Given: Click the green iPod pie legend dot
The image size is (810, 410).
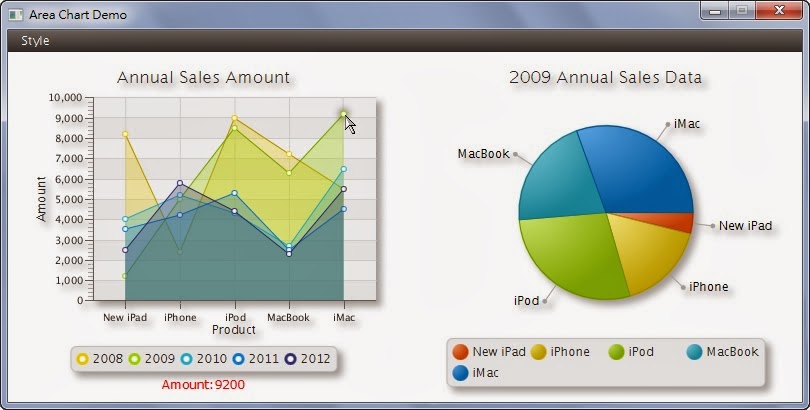Looking at the screenshot, I should click(x=616, y=352).
